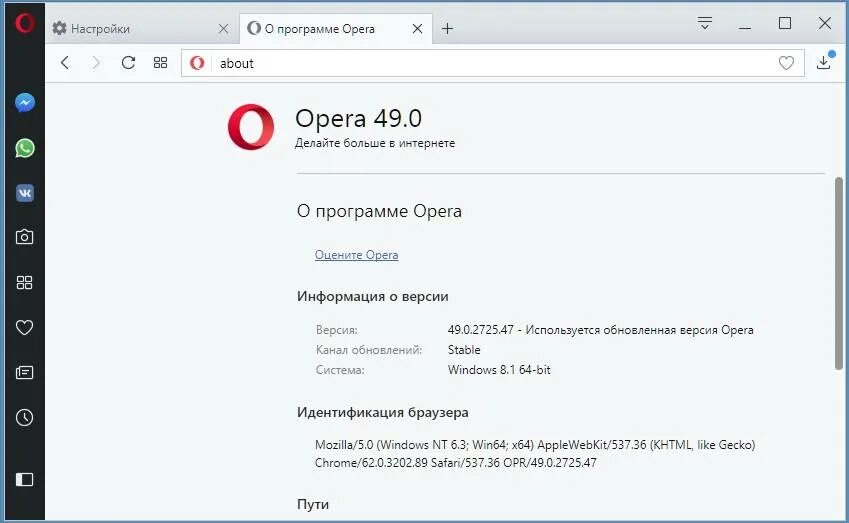Click the Канал обновлений label
The image size is (849, 523).
click(x=369, y=350)
